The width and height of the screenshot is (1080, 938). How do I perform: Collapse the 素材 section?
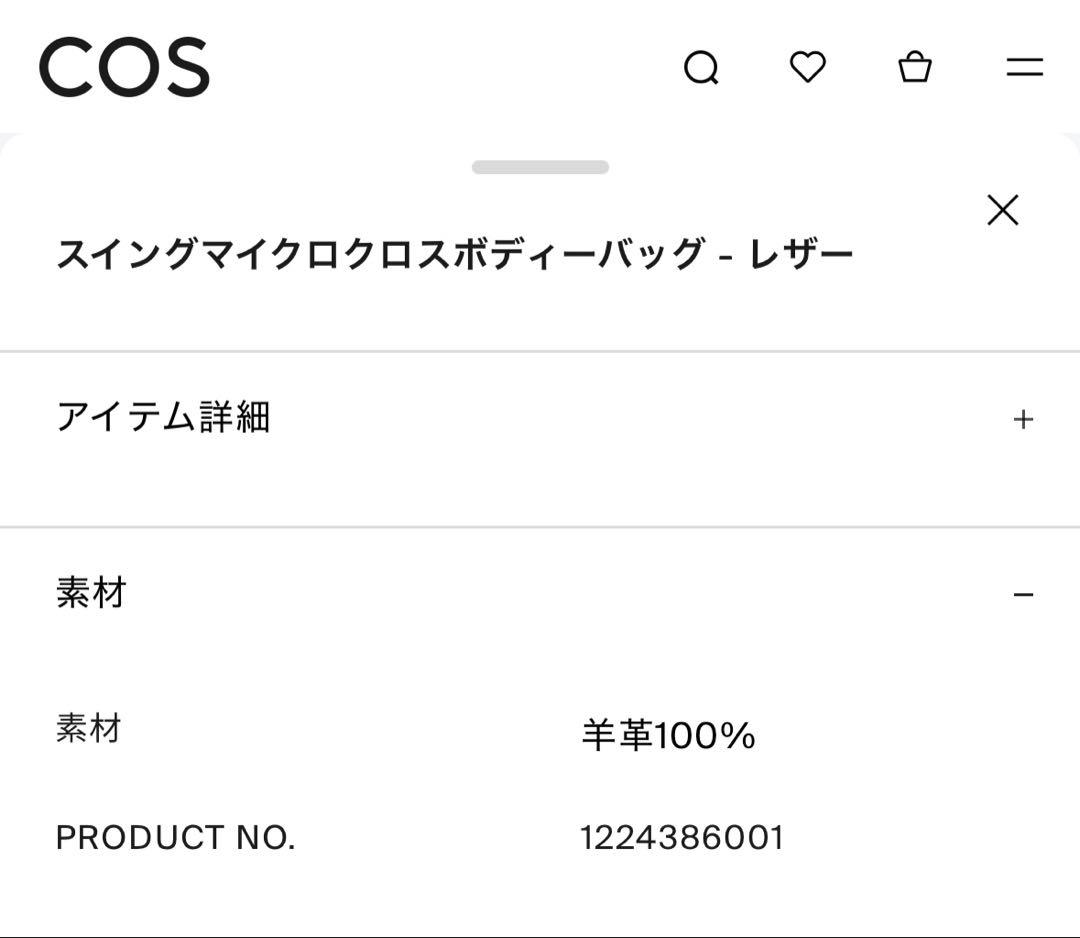540,593
